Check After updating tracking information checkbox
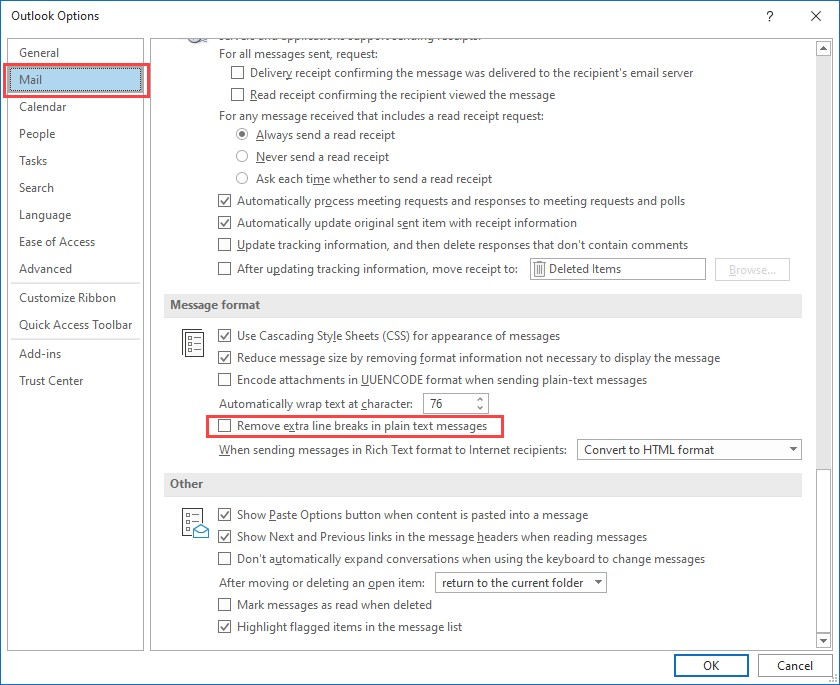This screenshot has width=840, height=685. (x=224, y=268)
